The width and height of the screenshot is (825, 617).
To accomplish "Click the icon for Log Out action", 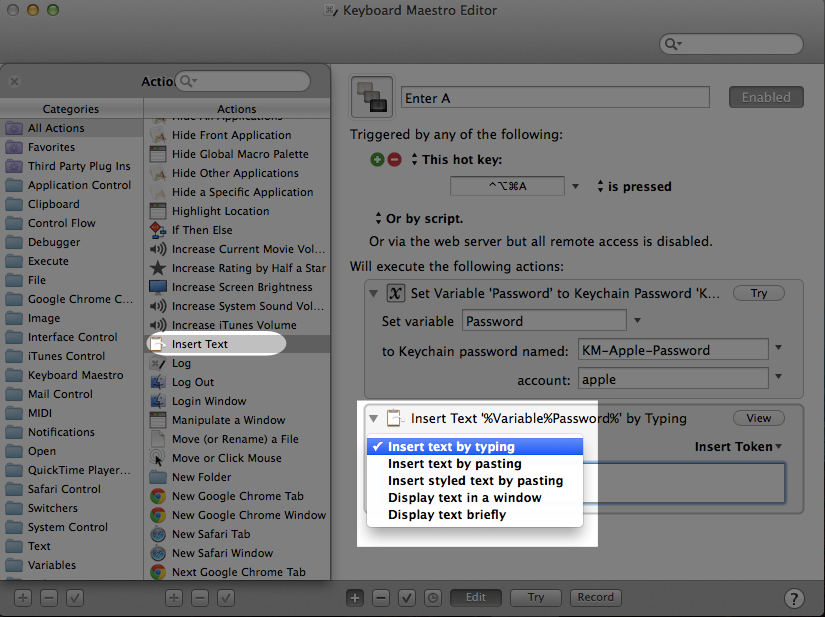I will click(x=158, y=382).
